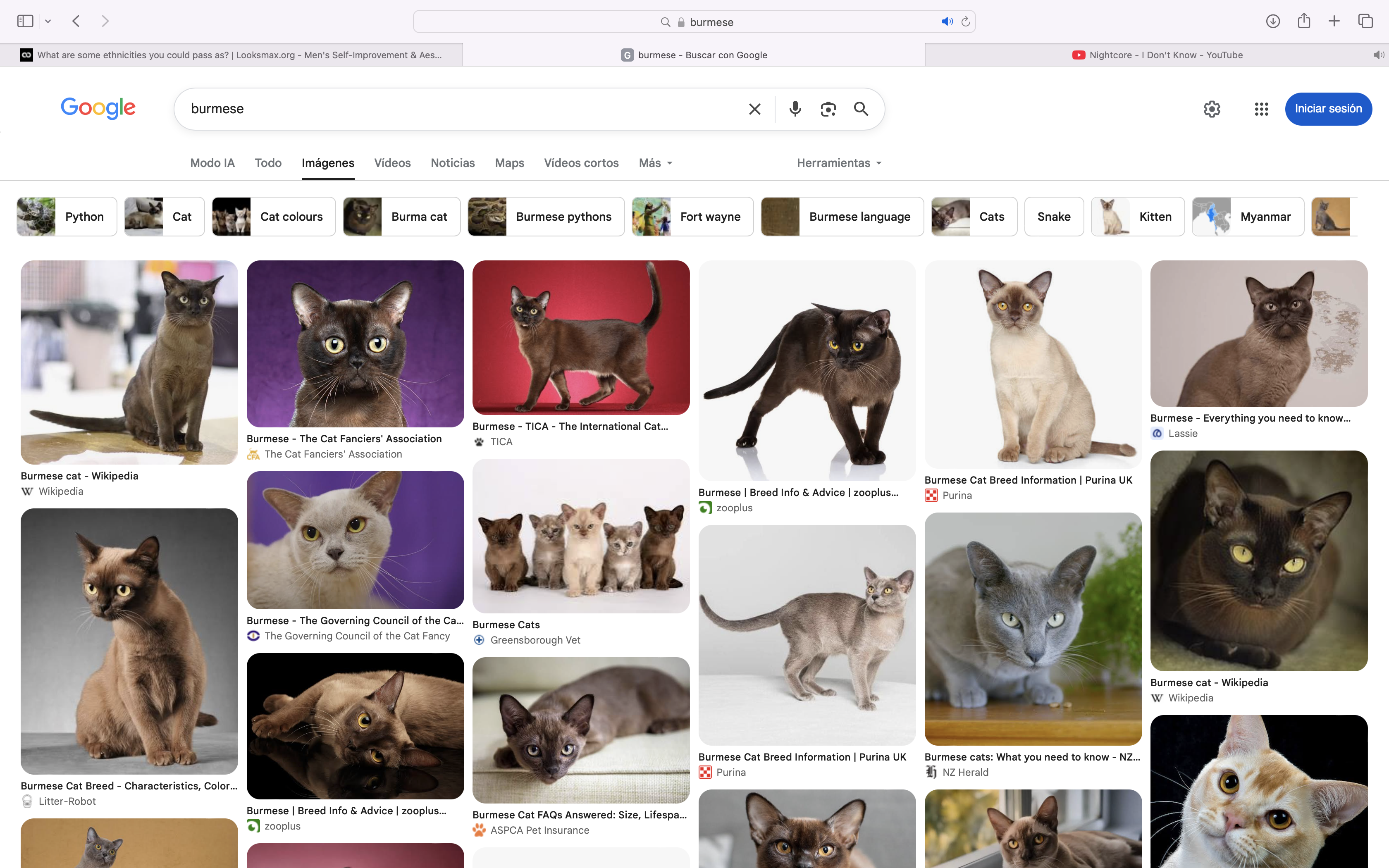The height and width of the screenshot is (868, 1389).
Task: Switch to the Looksmax.org browser tab
Action: tap(231, 55)
